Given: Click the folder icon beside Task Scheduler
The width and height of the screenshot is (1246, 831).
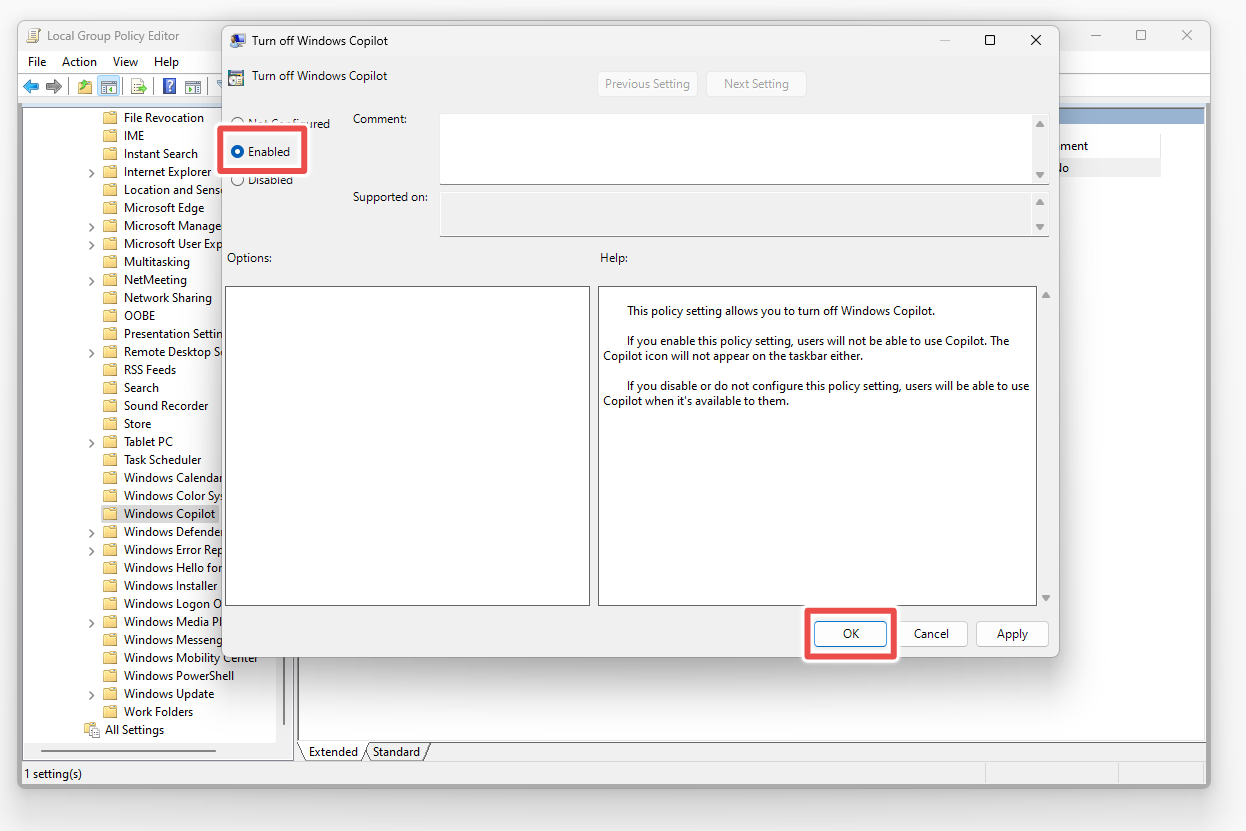Looking at the screenshot, I should click(110, 460).
